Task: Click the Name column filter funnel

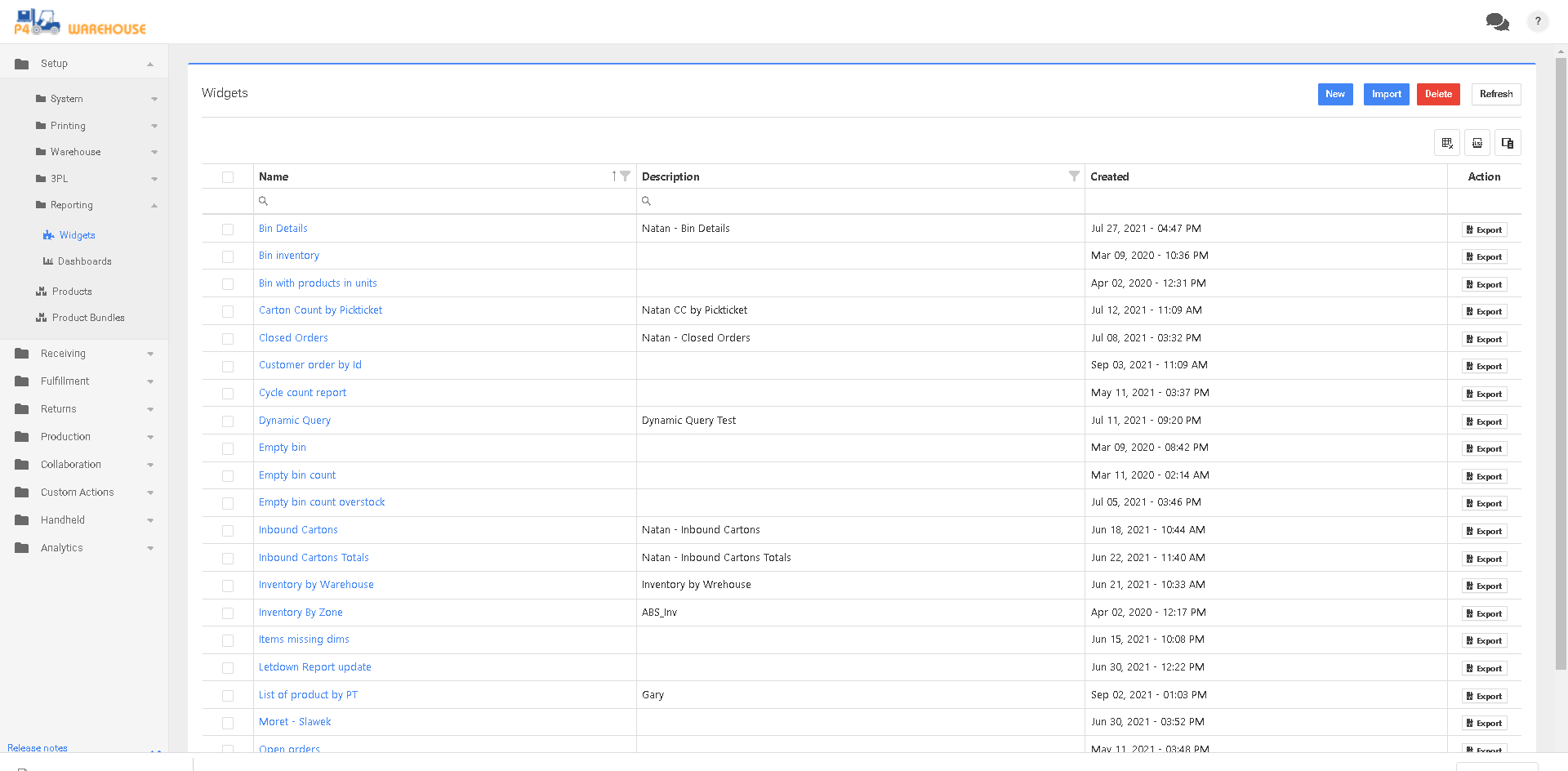Action: (x=625, y=176)
